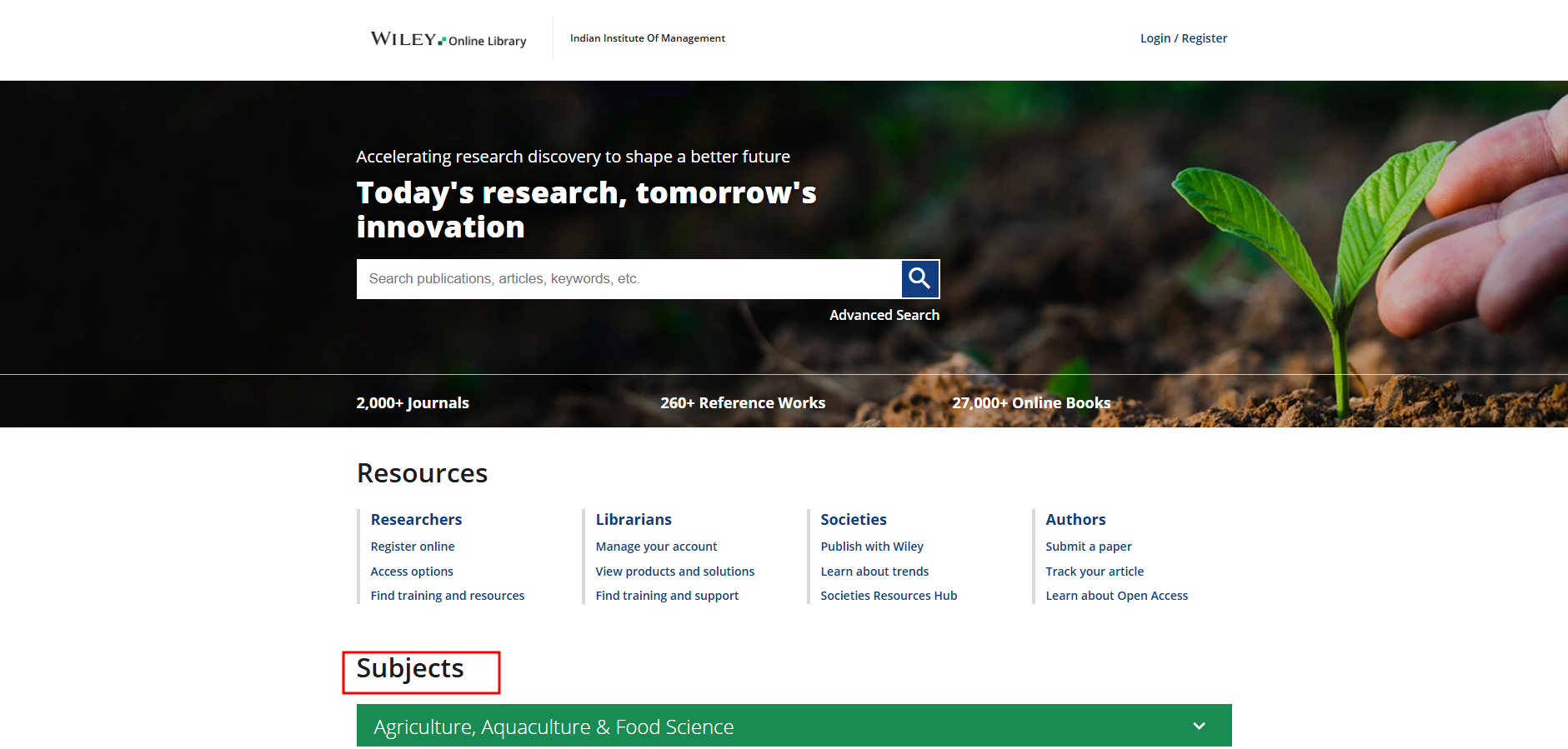Open Access options link

[x=412, y=572]
